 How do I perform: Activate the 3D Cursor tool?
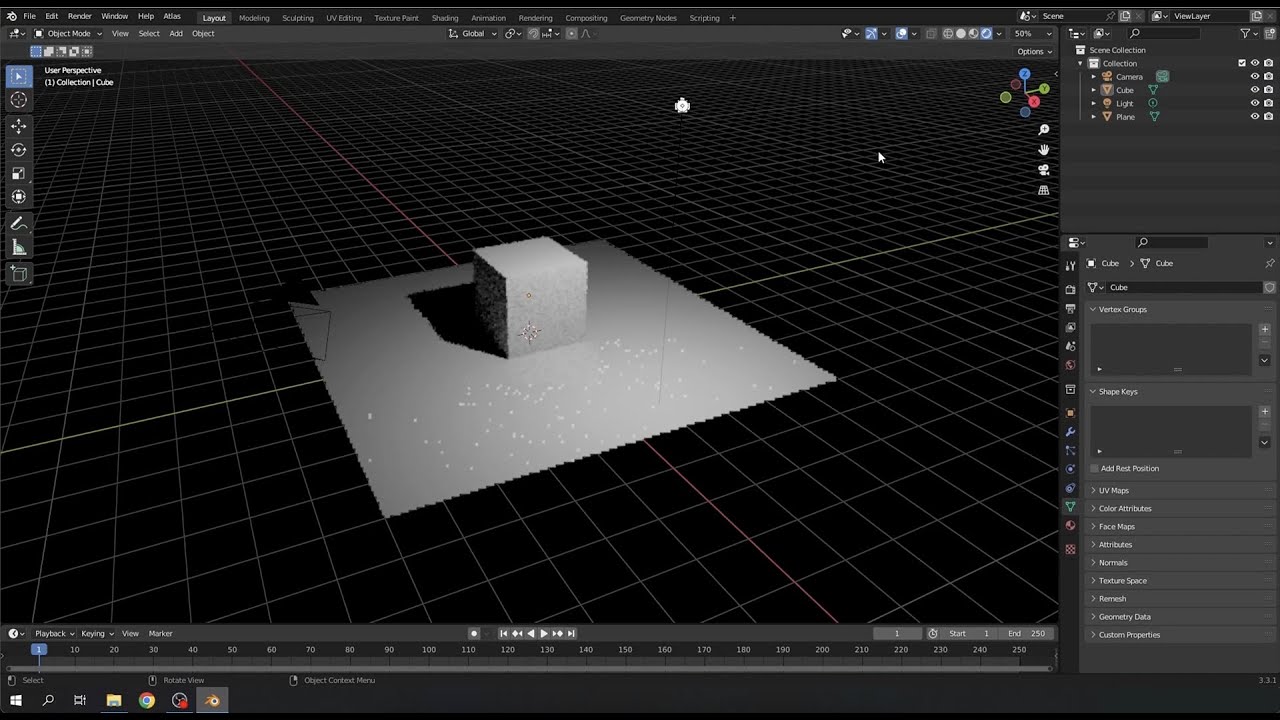pyautogui.click(x=19, y=100)
